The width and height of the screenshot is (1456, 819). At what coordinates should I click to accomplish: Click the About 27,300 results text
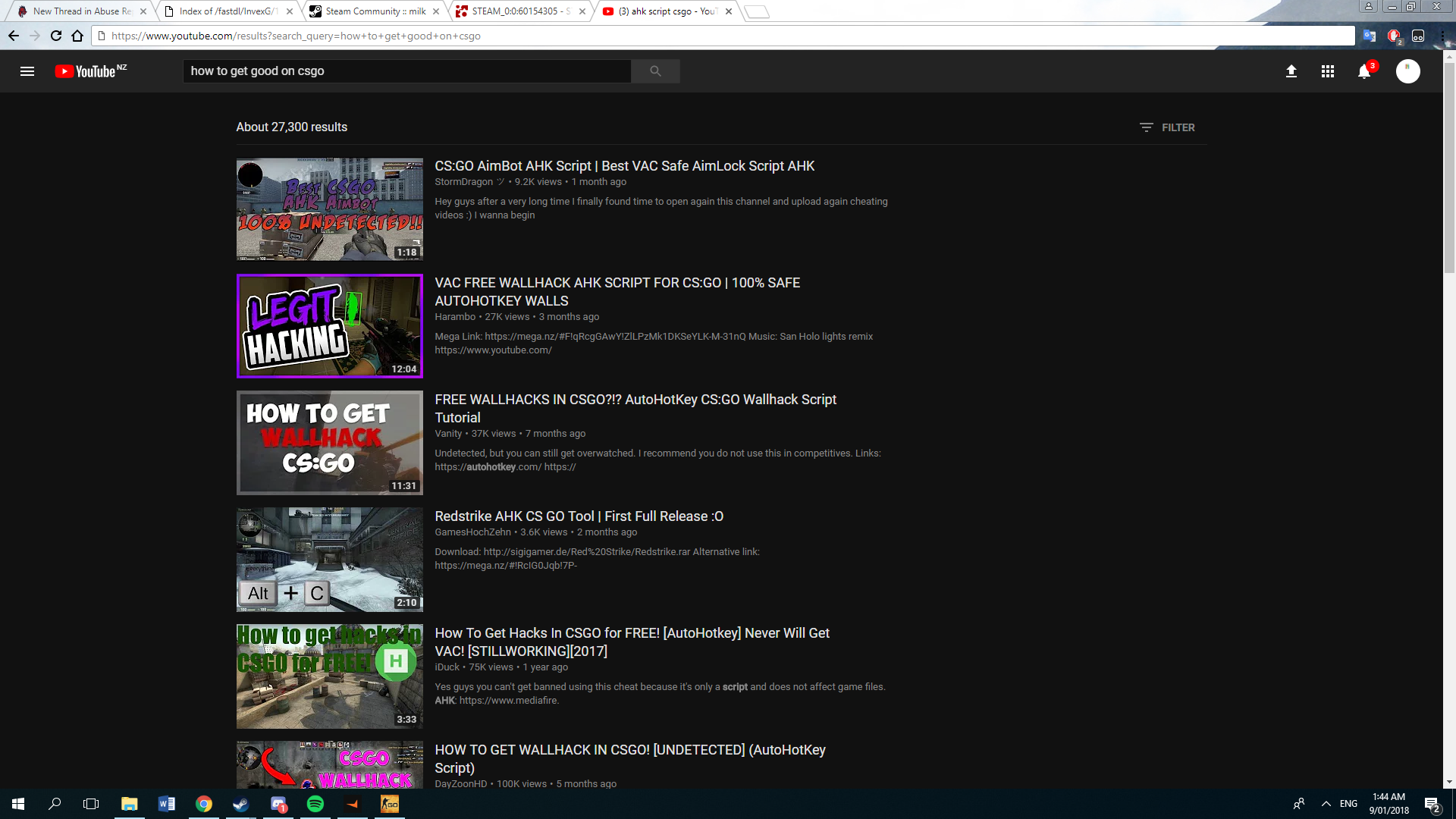pos(291,127)
